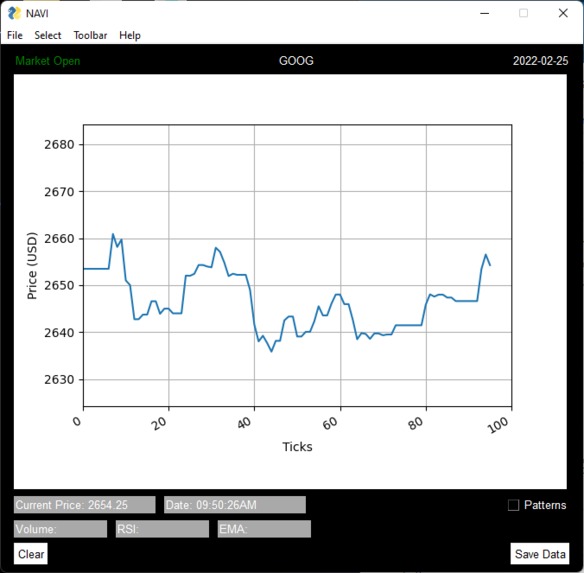
Task: Click the 2022-02-25 date label
Action: click(x=540, y=61)
